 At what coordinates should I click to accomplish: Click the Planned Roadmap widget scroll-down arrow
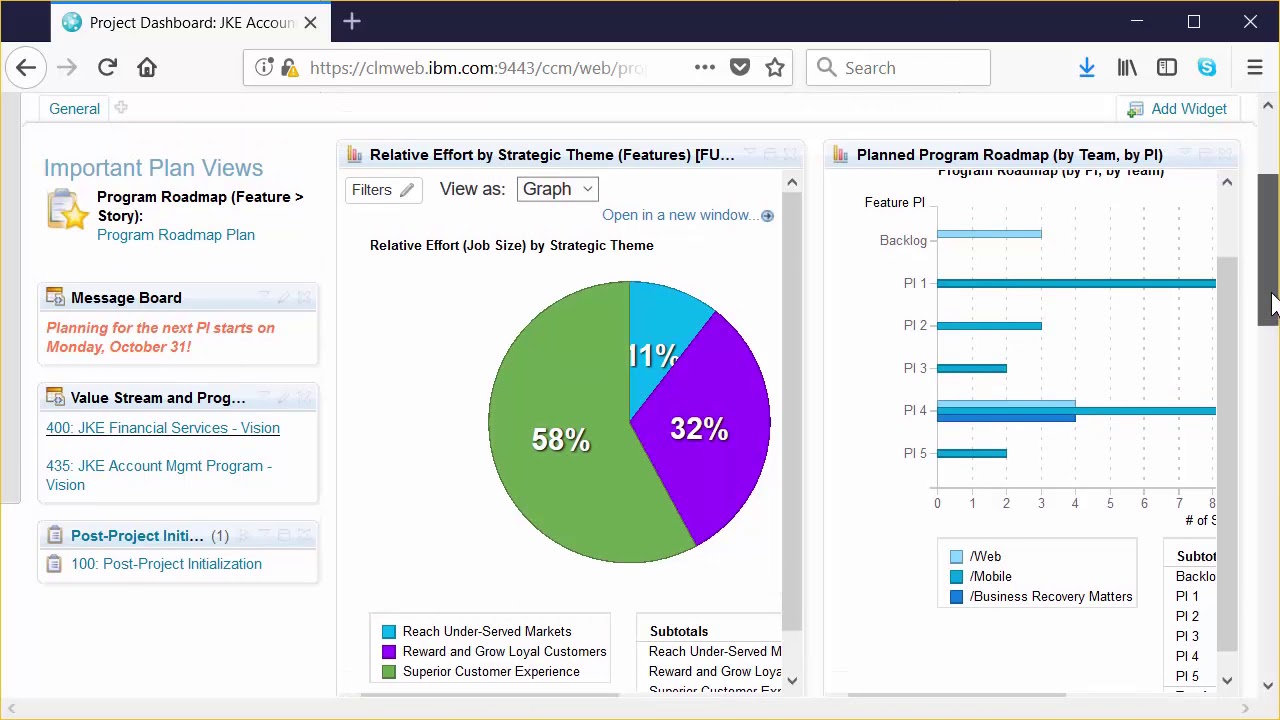pos(1227,681)
